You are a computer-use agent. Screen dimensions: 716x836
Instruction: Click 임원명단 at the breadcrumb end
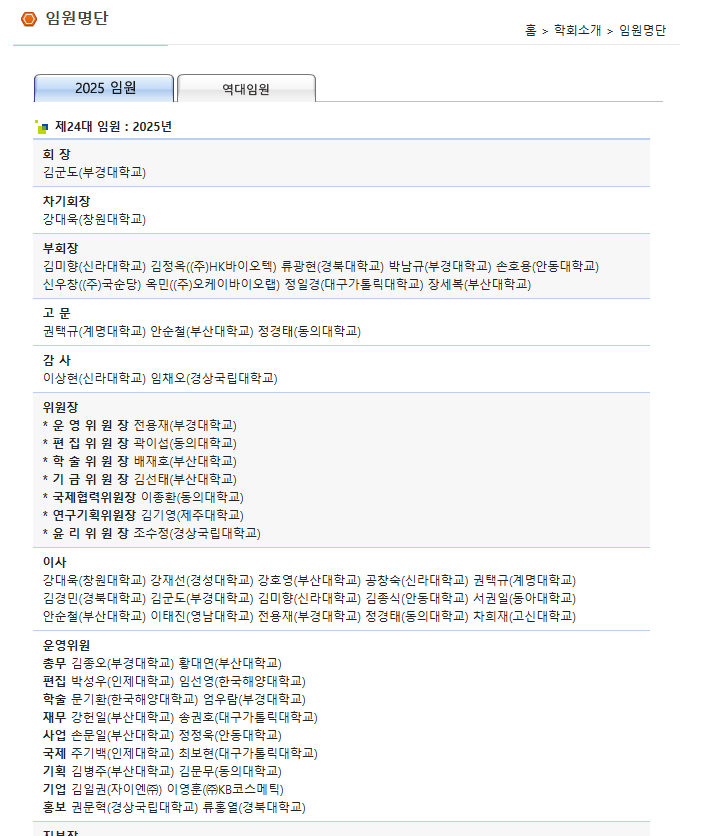coord(642,31)
